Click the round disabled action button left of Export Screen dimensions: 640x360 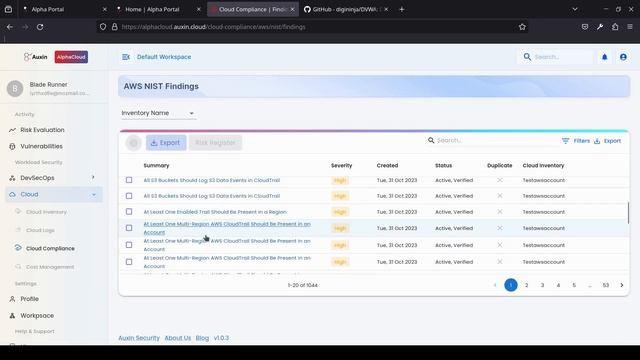[133, 143]
